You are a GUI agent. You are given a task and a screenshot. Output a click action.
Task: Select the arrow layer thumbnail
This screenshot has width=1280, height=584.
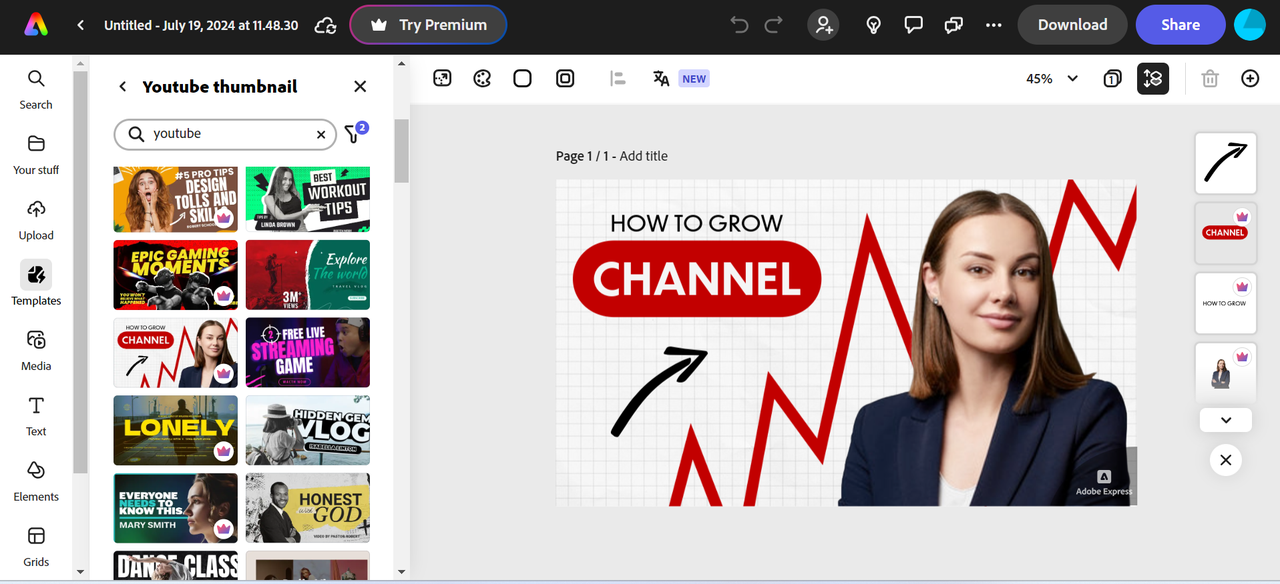click(1226, 163)
